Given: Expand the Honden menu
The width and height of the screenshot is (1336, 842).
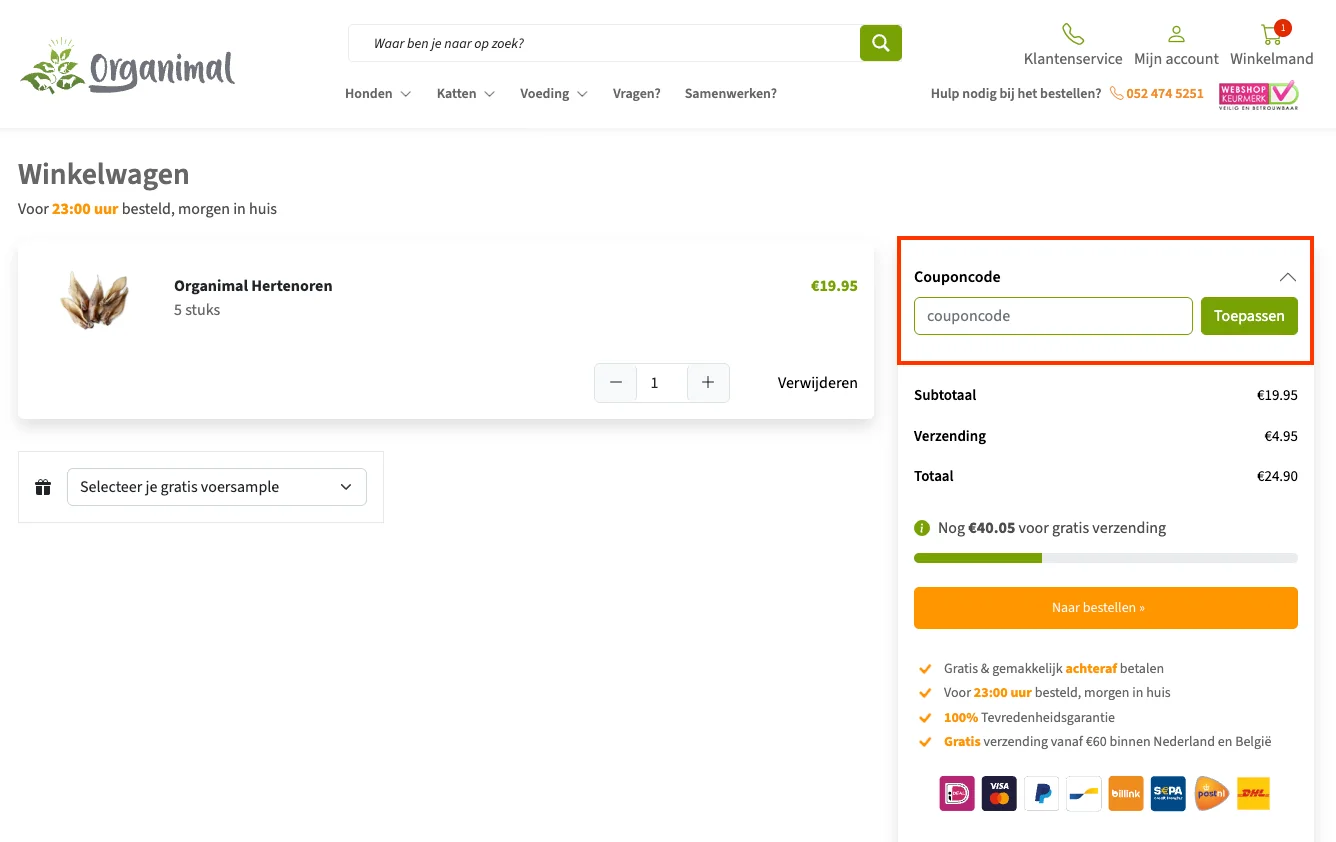Looking at the screenshot, I should pos(377,94).
